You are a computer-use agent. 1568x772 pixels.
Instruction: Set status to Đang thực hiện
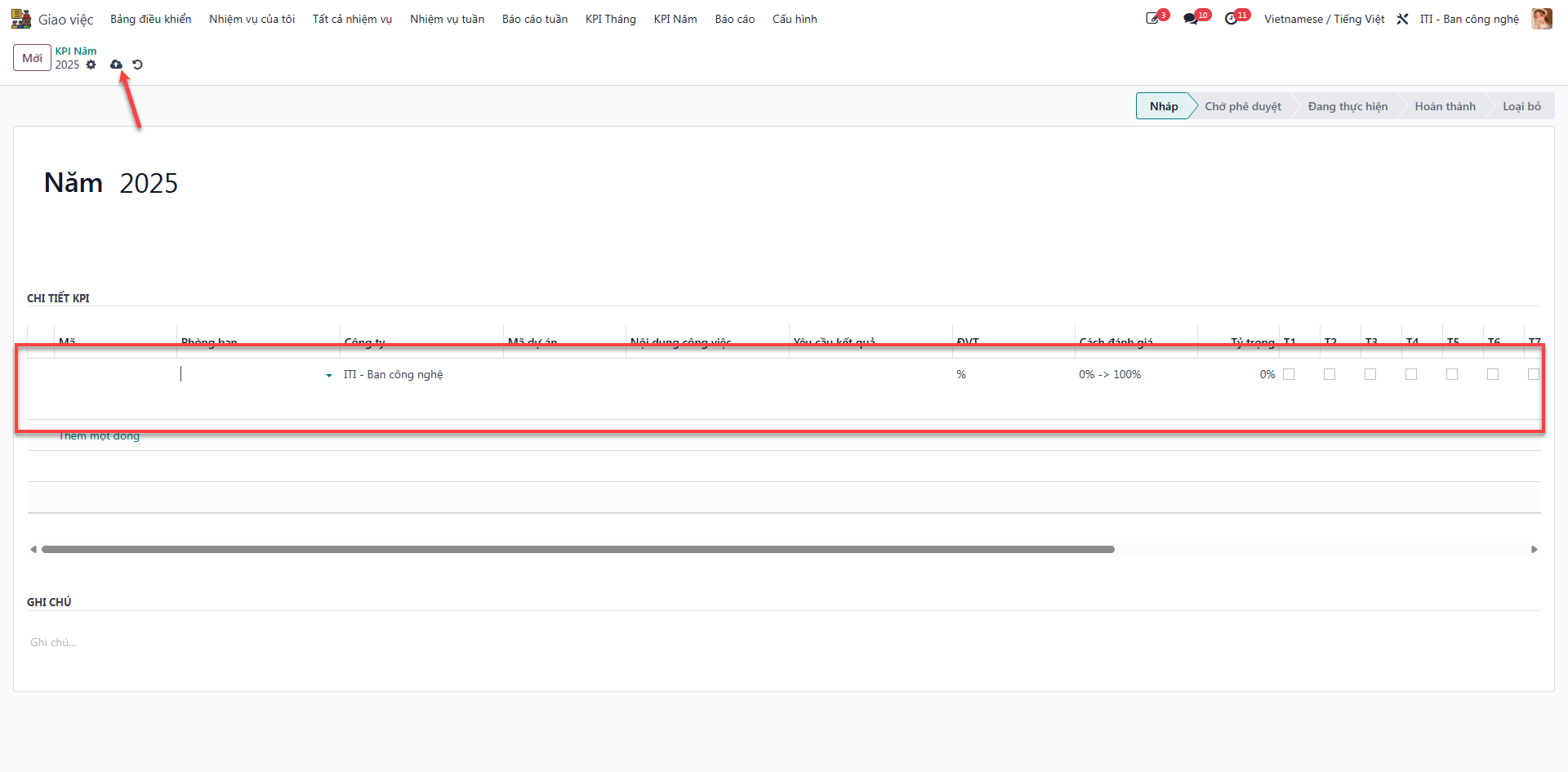point(1347,106)
